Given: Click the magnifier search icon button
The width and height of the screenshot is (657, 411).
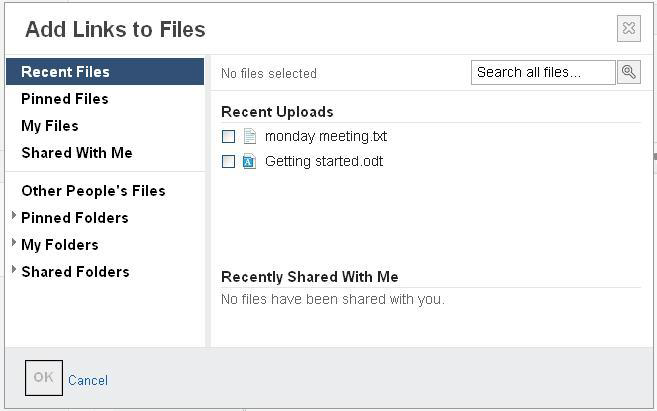Looking at the screenshot, I should pos(629,72).
